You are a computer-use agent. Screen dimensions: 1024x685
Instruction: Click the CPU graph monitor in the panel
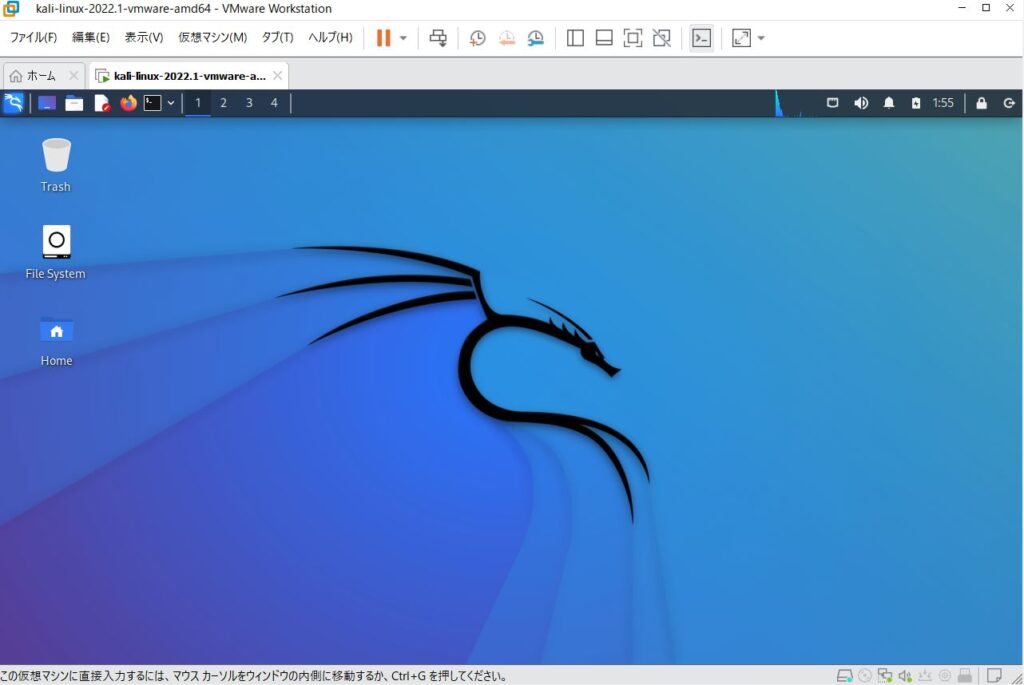point(795,103)
